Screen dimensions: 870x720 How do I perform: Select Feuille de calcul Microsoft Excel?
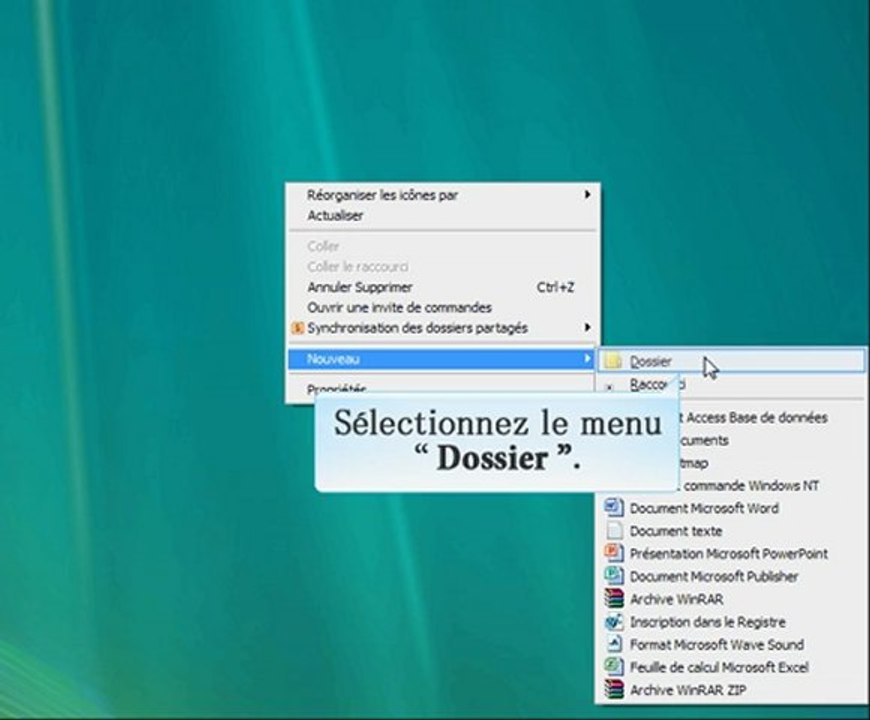731,667
